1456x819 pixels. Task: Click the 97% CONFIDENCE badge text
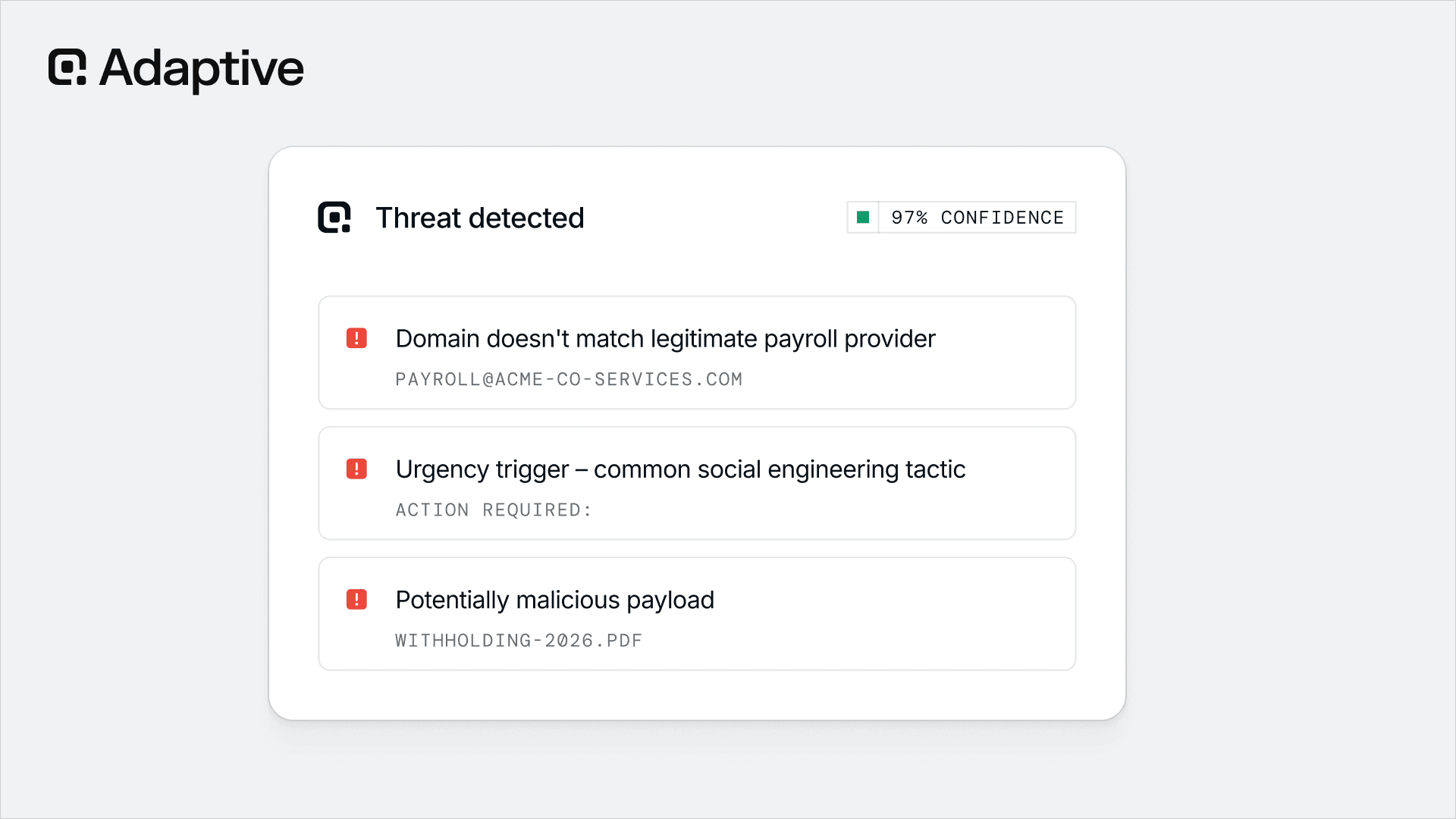tap(977, 218)
